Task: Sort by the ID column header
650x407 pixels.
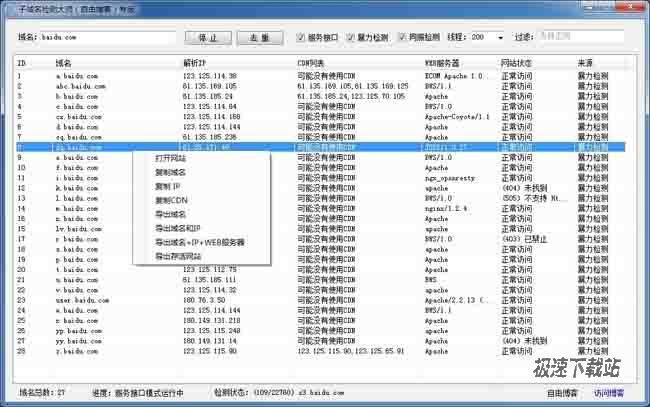Action: point(22,63)
